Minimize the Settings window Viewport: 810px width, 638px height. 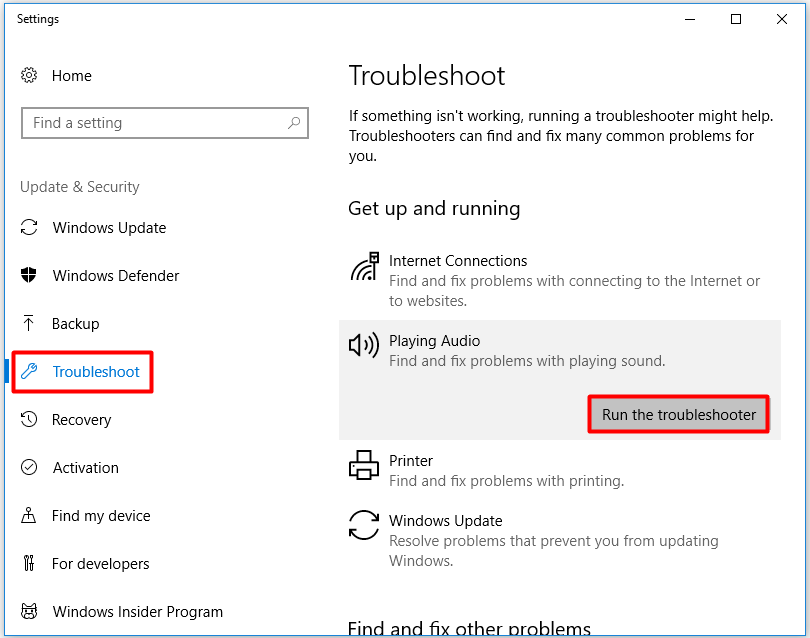pyautogui.click(x=690, y=19)
